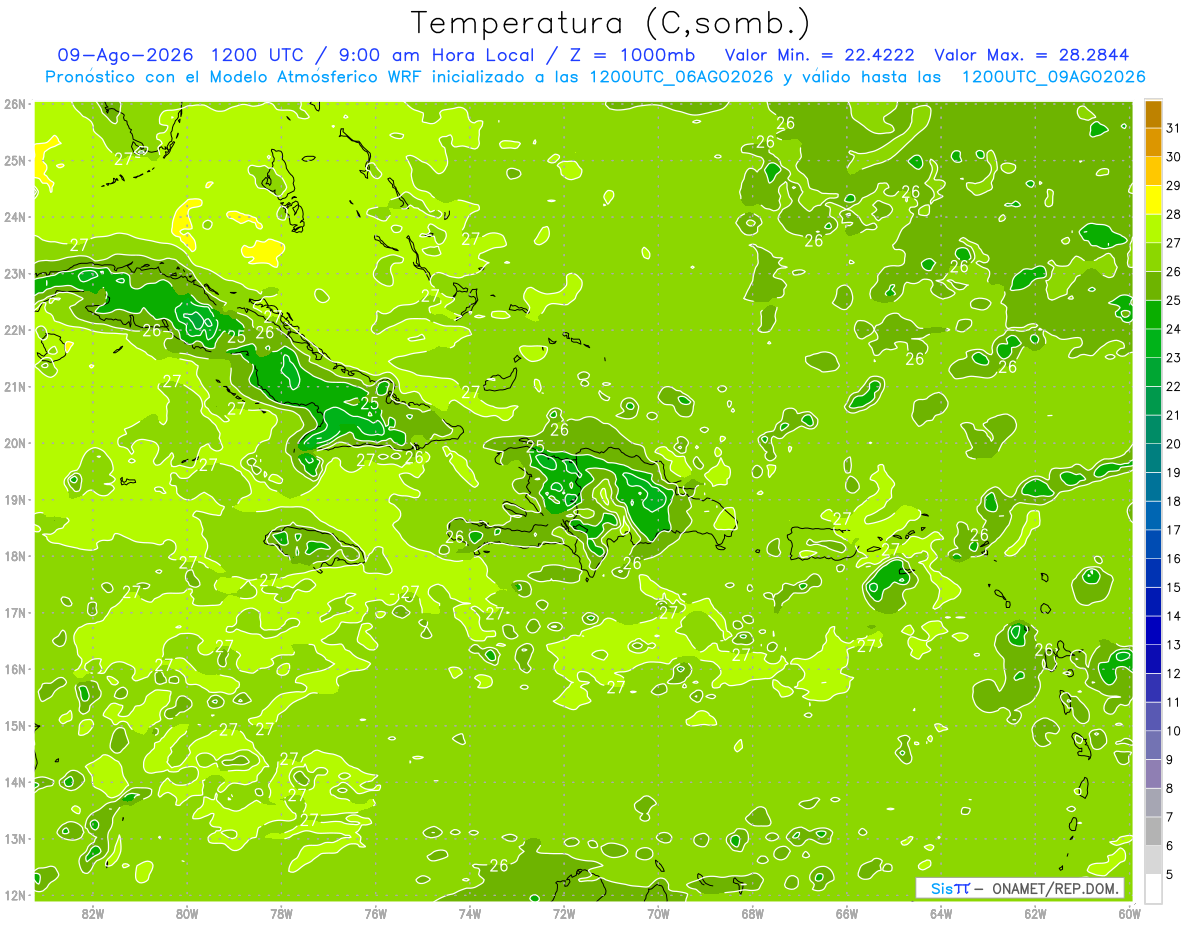Click the longitude axis label "64W"
Screen dimensions: 1200x927
941,913
